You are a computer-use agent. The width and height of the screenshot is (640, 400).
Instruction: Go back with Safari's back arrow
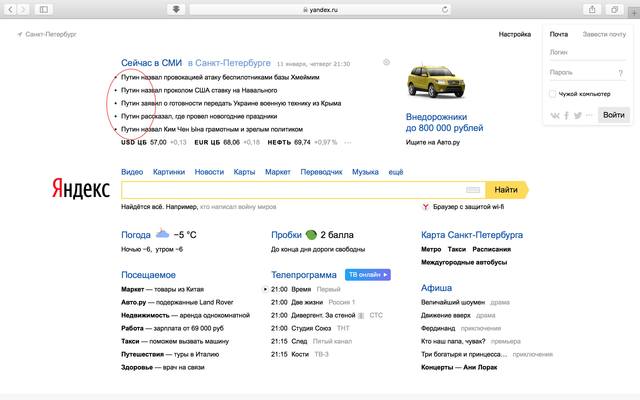pyautogui.click(x=11, y=9)
